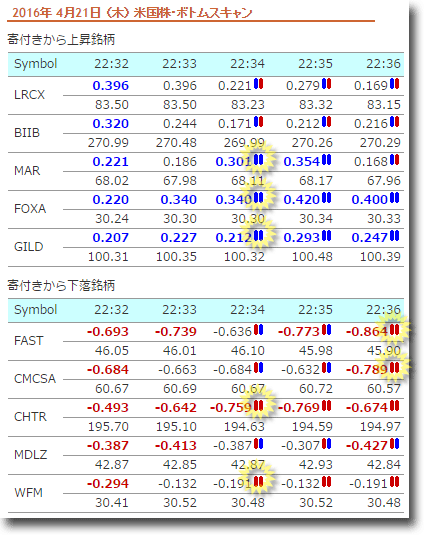This screenshot has width=426, height=535.
Task: Select MDLZ price 42.93
Action: coord(316,464)
